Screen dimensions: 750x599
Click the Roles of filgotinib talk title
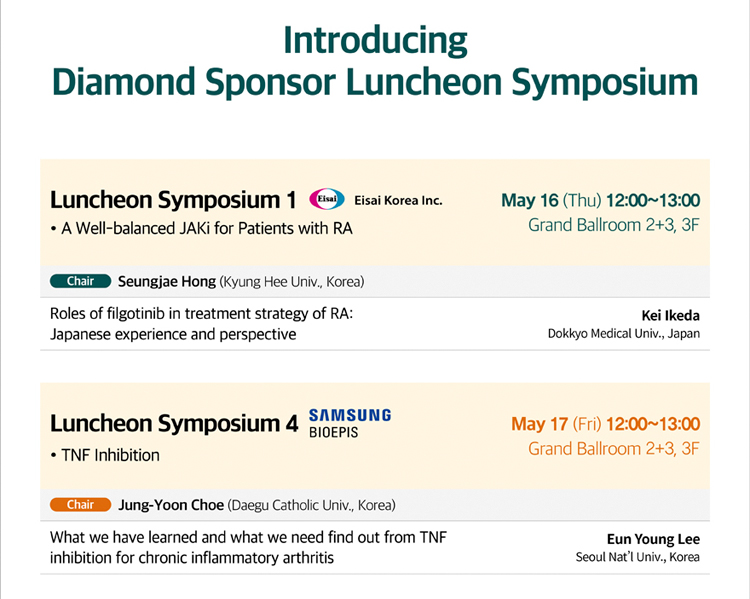pyautogui.click(x=201, y=324)
